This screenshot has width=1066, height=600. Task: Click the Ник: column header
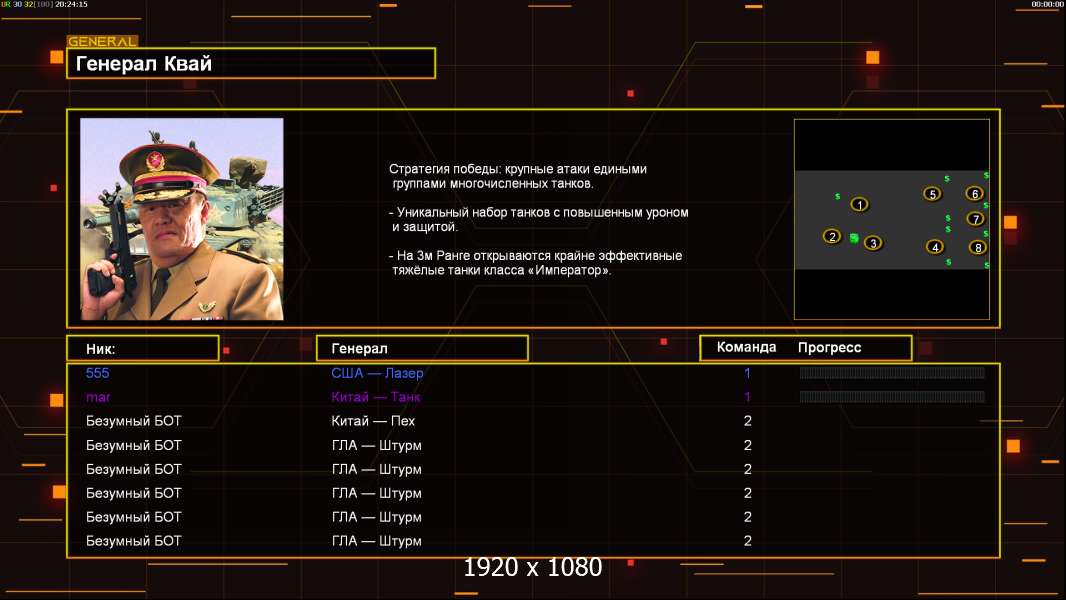pos(142,348)
